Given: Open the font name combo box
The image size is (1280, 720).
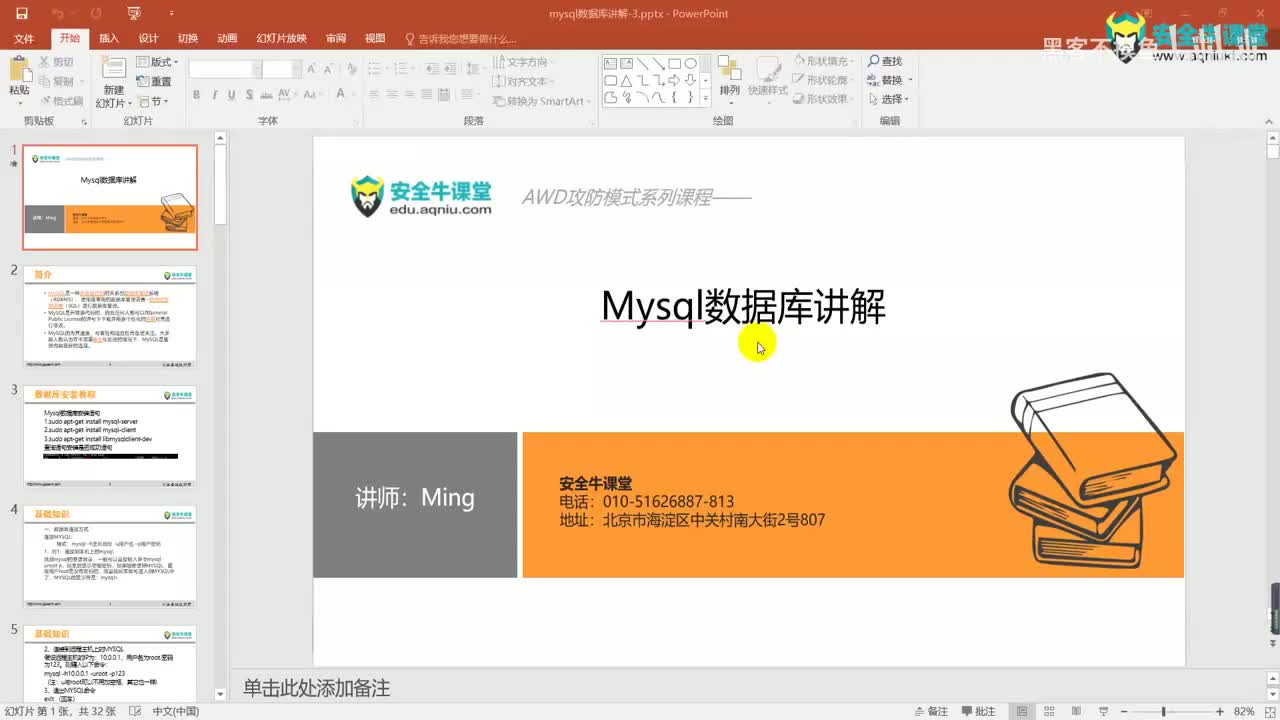Looking at the screenshot, I should (x=223, y=69).
